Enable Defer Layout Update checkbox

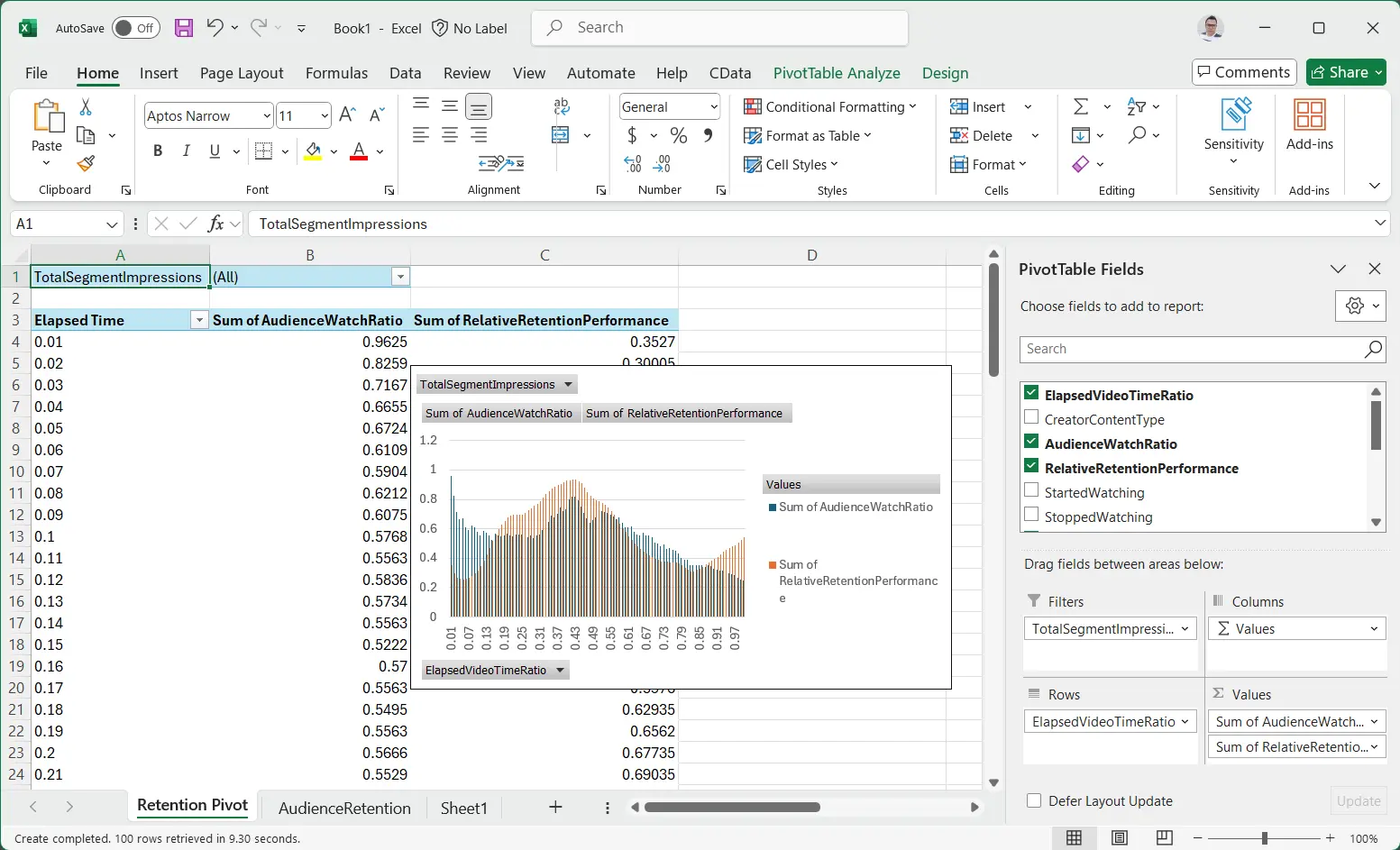point(1034,800)
